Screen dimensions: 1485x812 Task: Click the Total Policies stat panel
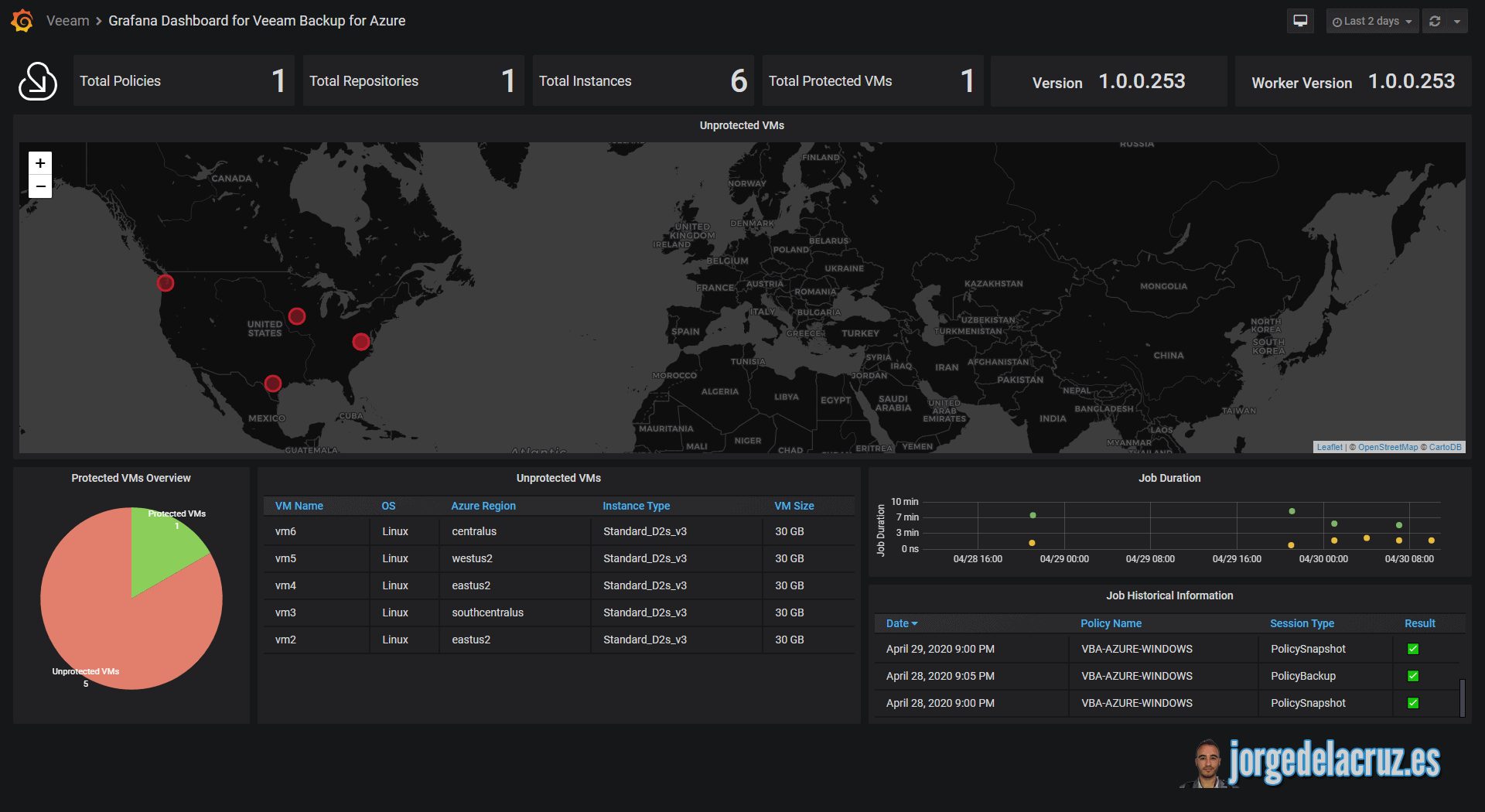183,80
